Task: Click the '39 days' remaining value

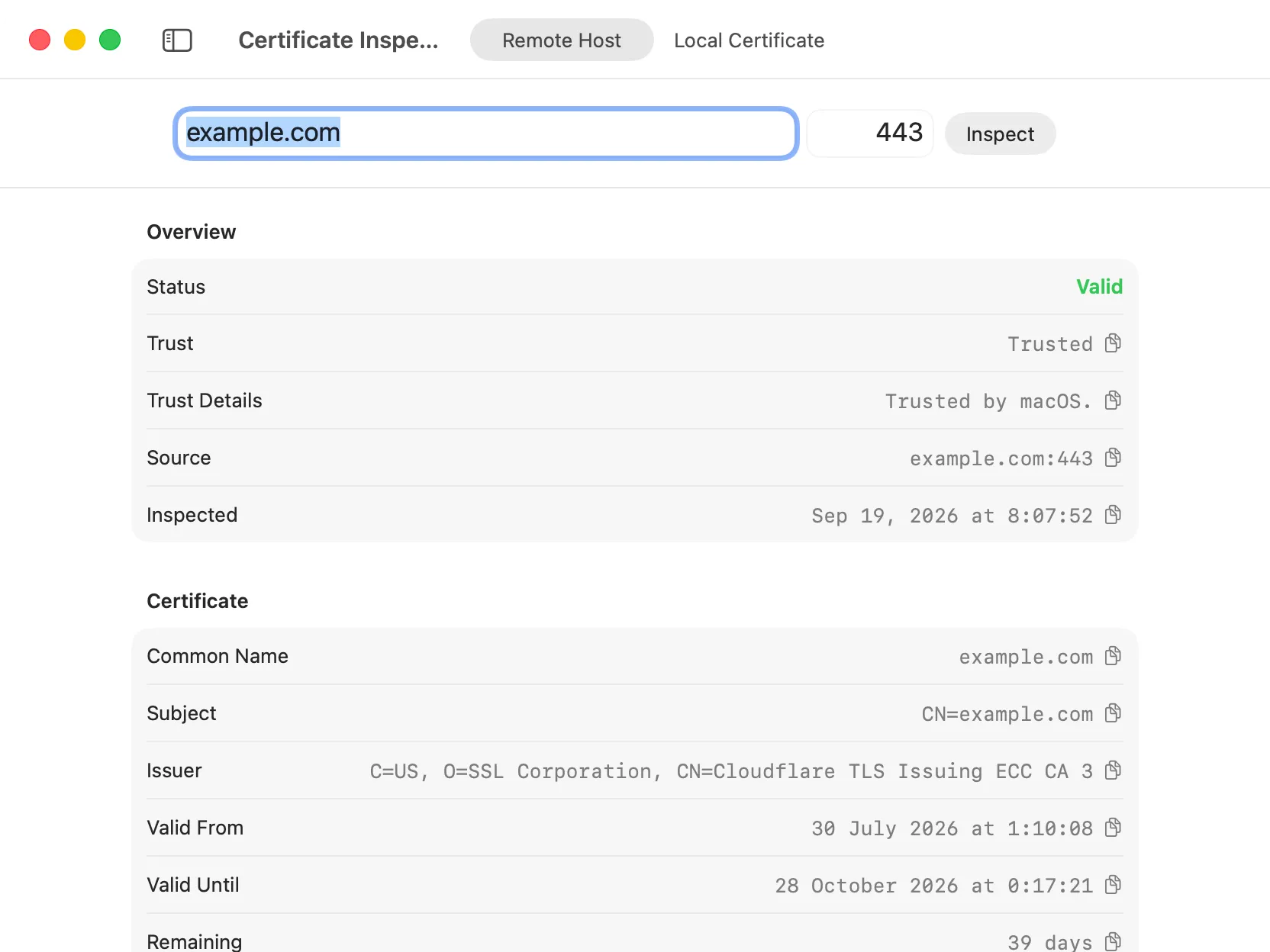Action: pos(1049,942)
